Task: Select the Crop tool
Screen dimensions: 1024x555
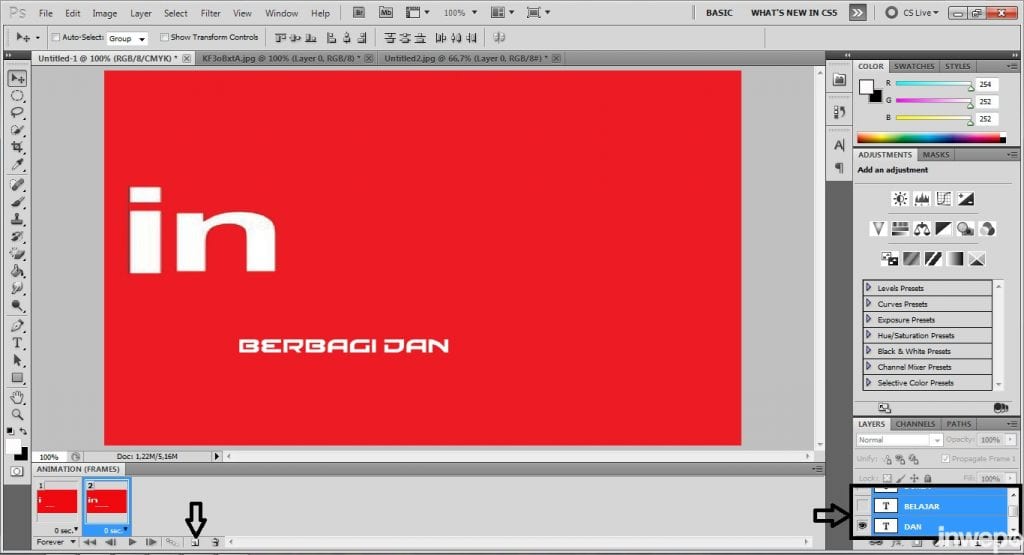Action: [17, 147]
